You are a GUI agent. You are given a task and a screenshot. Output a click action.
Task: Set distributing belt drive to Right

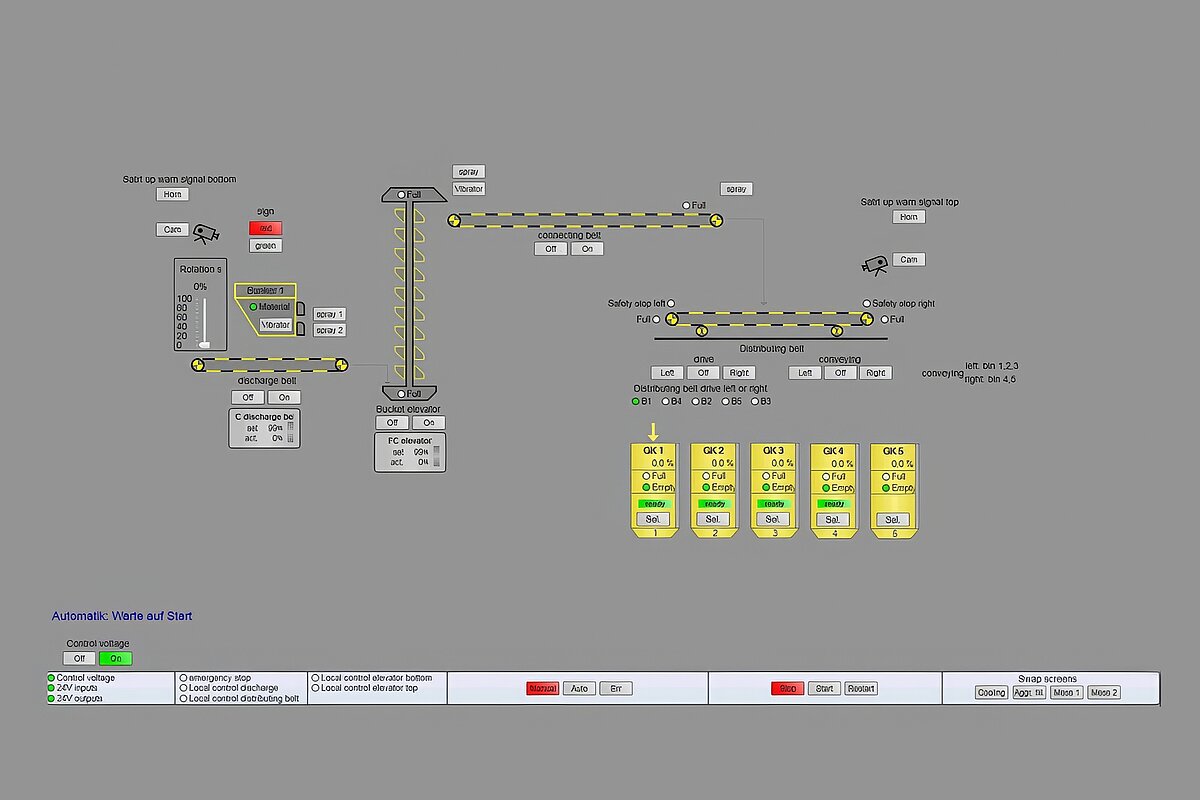point(739,373)
